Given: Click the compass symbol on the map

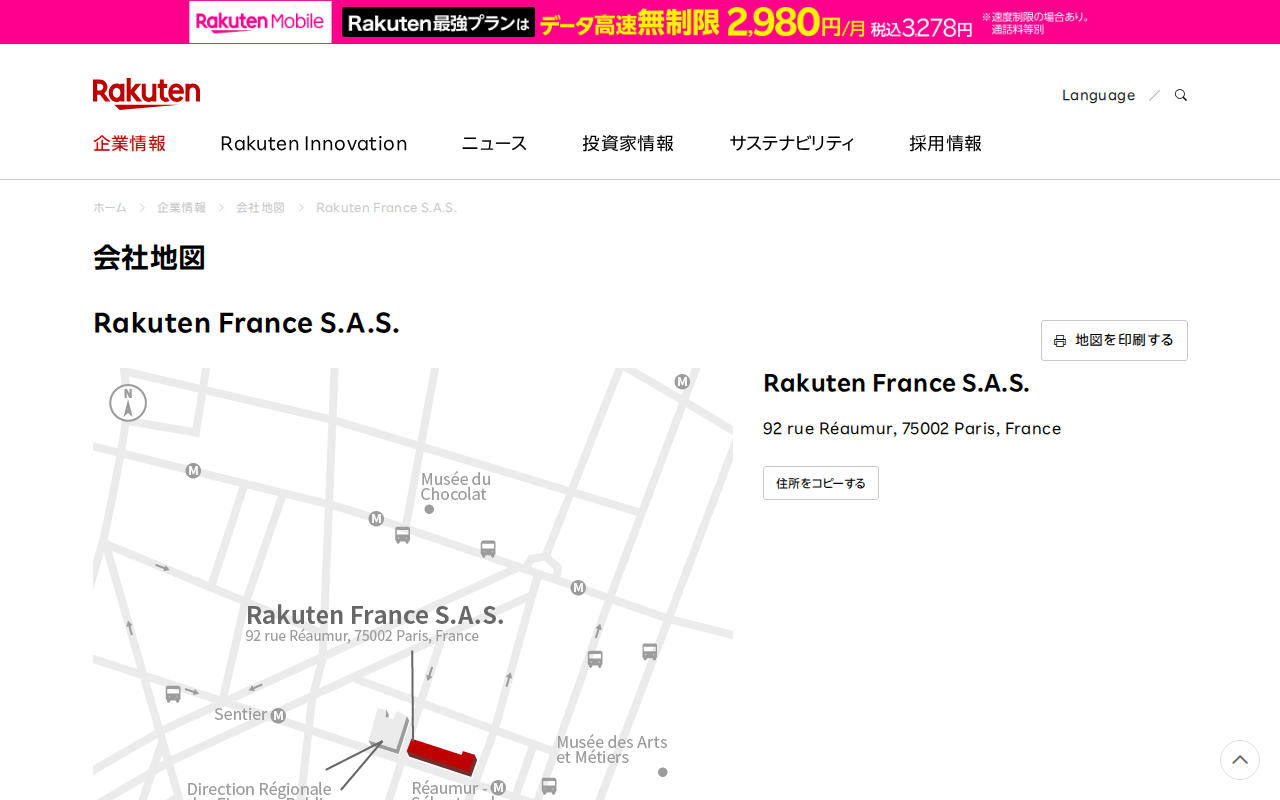Looking at the screenshot, I should tap(127, 404).
